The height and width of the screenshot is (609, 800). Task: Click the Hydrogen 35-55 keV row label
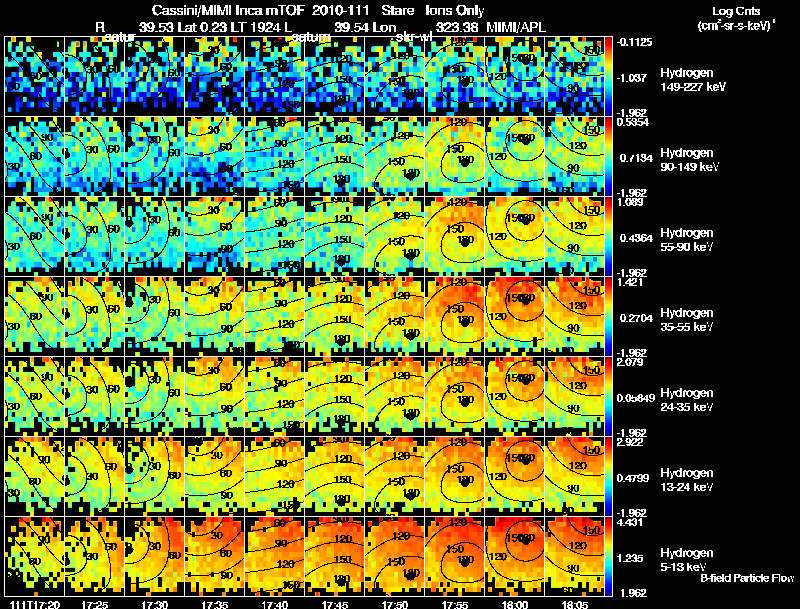687,320
